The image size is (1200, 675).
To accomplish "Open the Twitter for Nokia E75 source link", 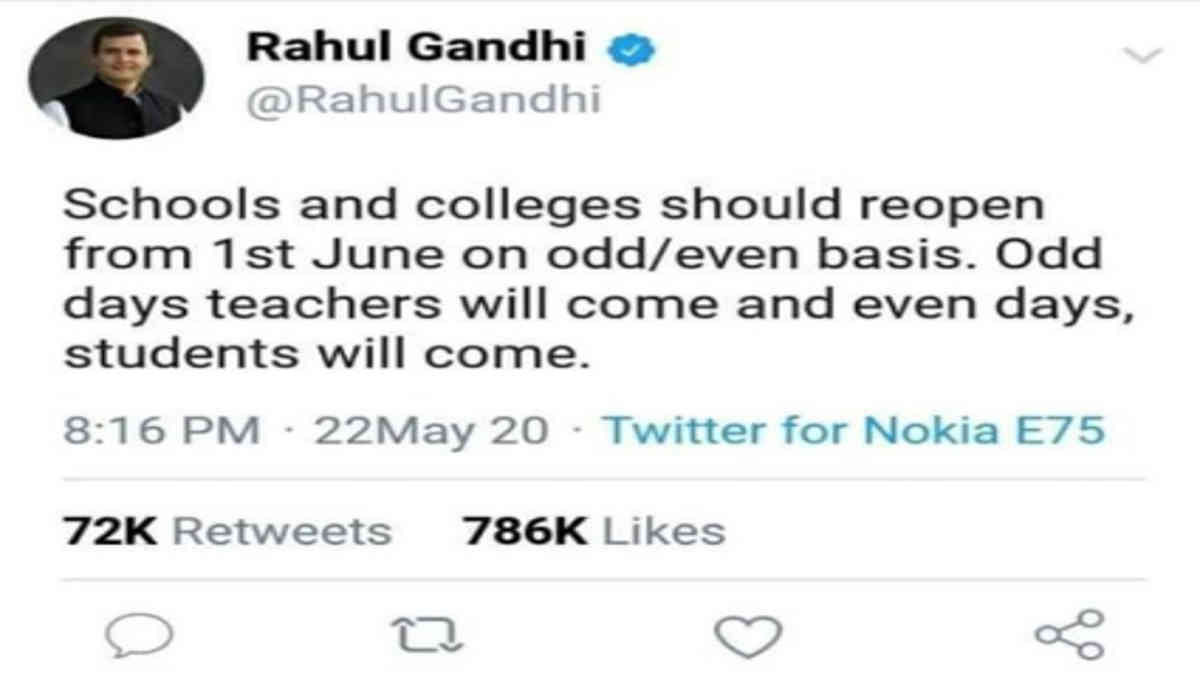I will [x=855, y=431].
